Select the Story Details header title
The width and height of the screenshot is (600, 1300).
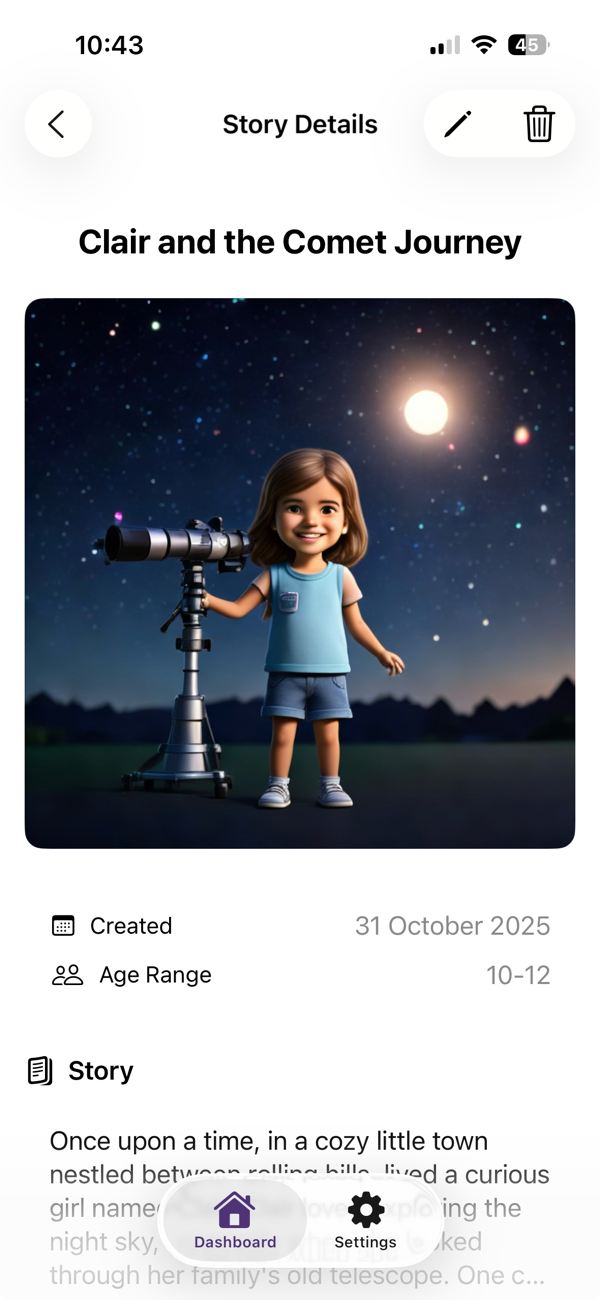pos(300,124)
